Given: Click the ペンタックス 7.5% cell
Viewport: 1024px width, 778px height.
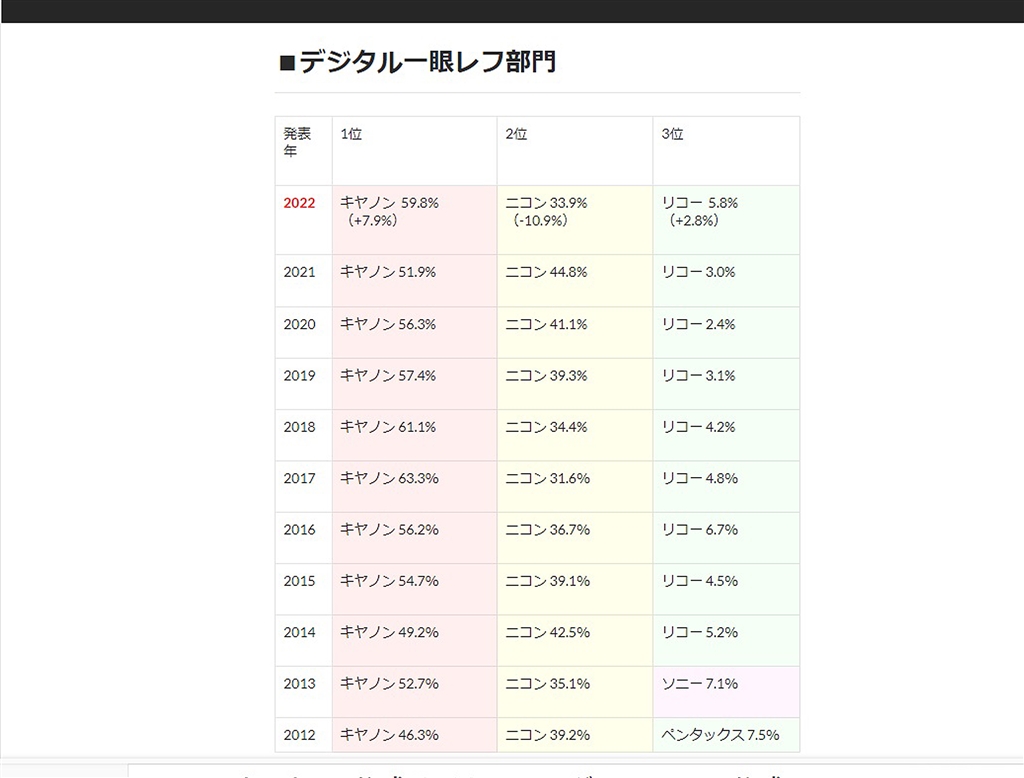Looking at the screenshot, I should 720,735.
